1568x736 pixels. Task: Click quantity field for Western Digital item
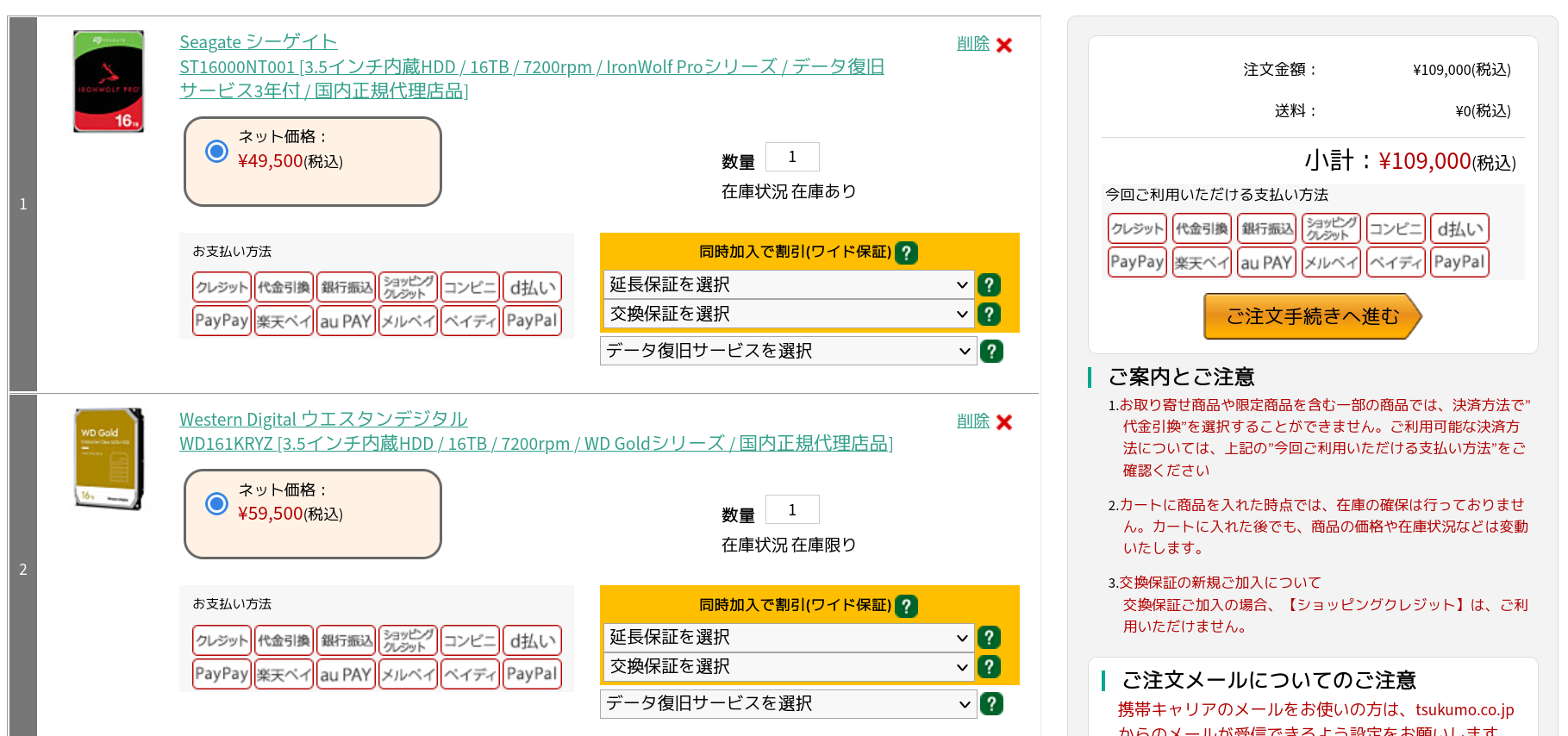click(792, 510)
